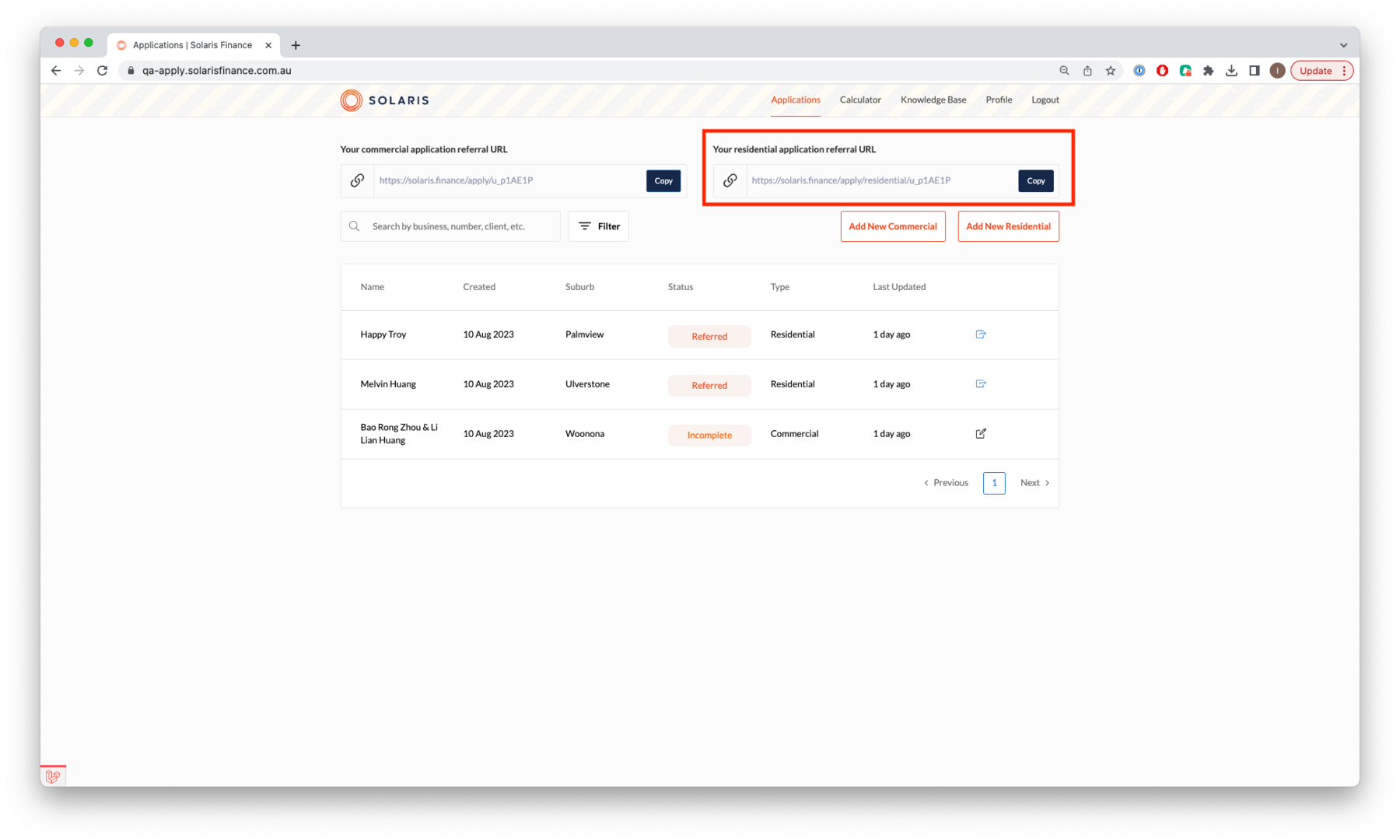Open the browser share icon

pyautogui.click(x=1087, y=71)
